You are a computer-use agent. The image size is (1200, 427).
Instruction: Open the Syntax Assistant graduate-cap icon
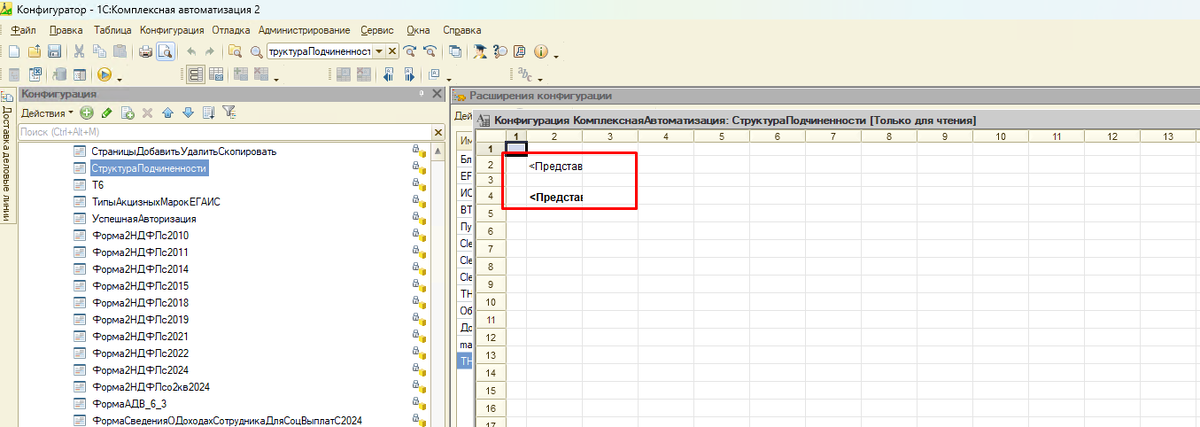(x=480, y=51)
